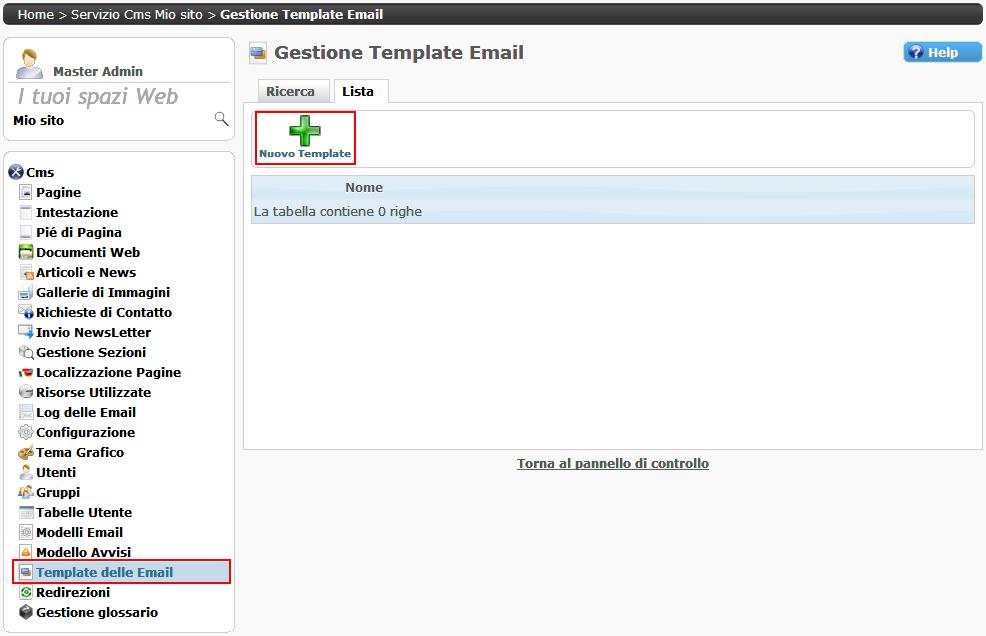Open Invio NewsLetter in sidebar menu
The width and height of the screenshot is (986, 636).
pyautogui.click(x=93, y=332)
